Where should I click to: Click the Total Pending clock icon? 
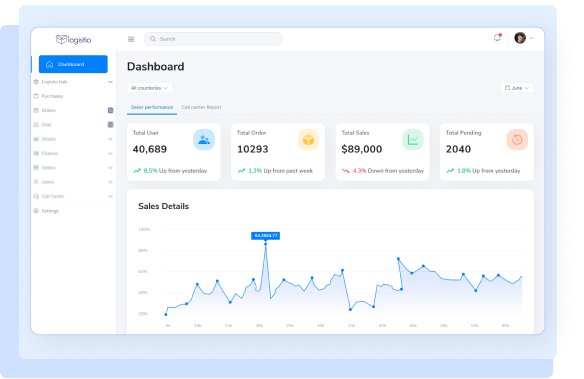[517, 140]
